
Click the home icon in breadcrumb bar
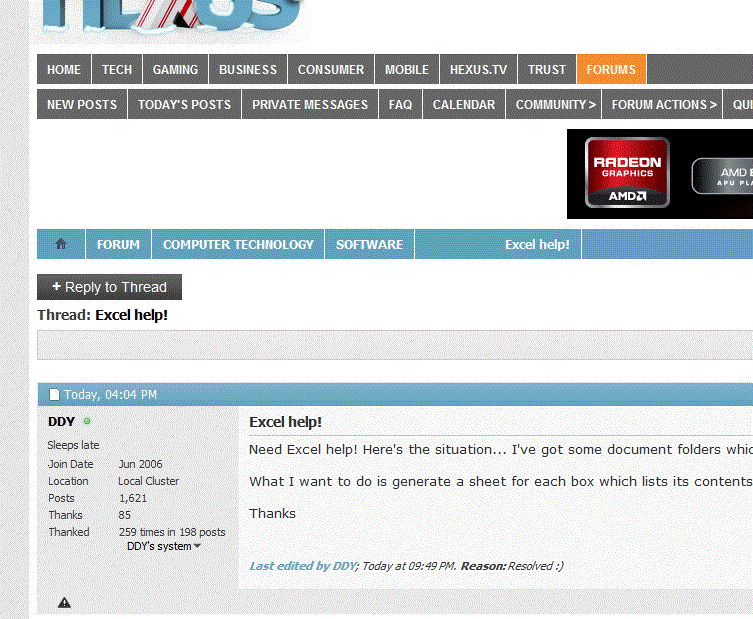(61, 244)
